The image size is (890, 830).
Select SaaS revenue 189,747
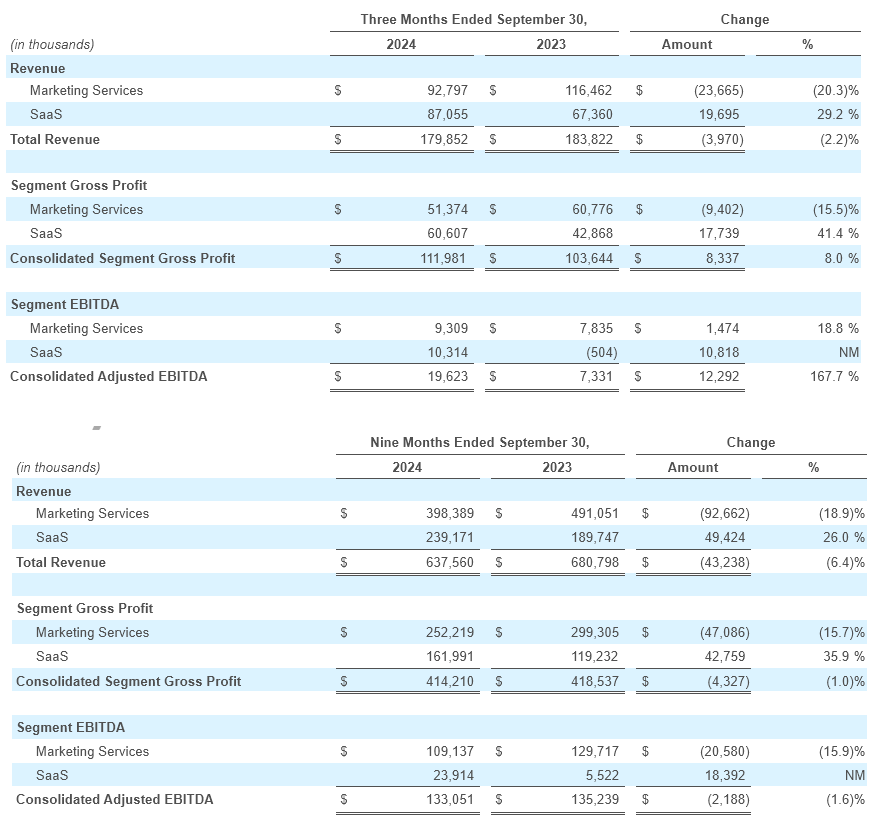(x=594, y=538)
